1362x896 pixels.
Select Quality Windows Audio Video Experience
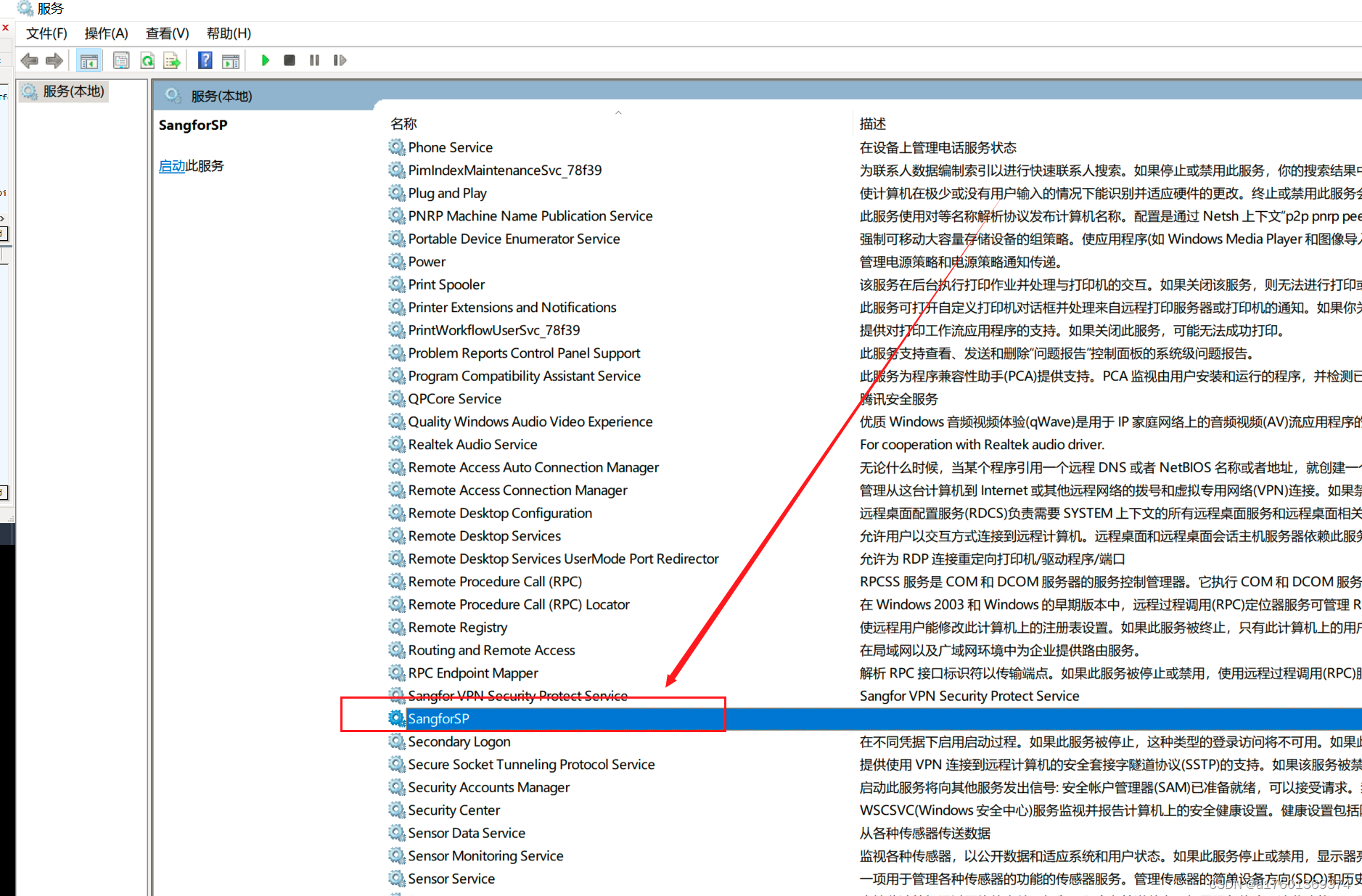tap(530, 422)
